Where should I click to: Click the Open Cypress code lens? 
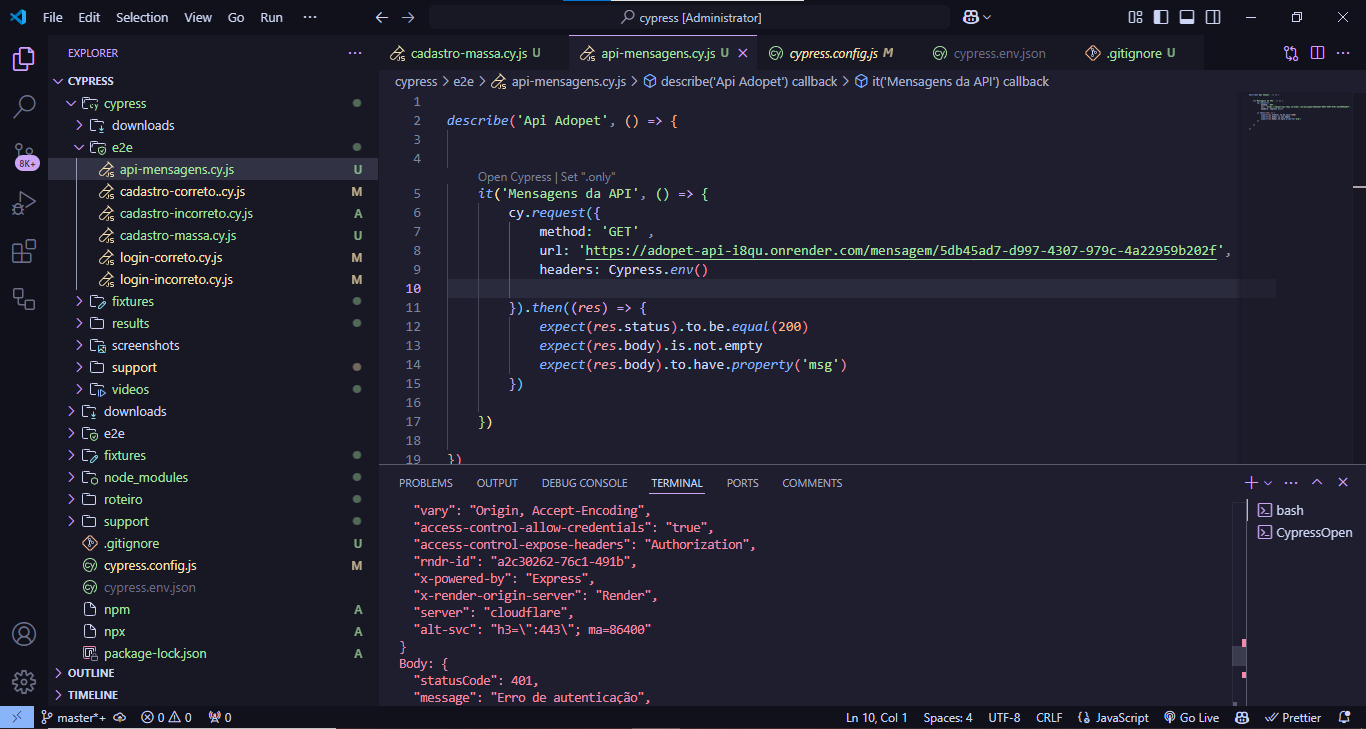pyautogui.click(x=514, y=176)
